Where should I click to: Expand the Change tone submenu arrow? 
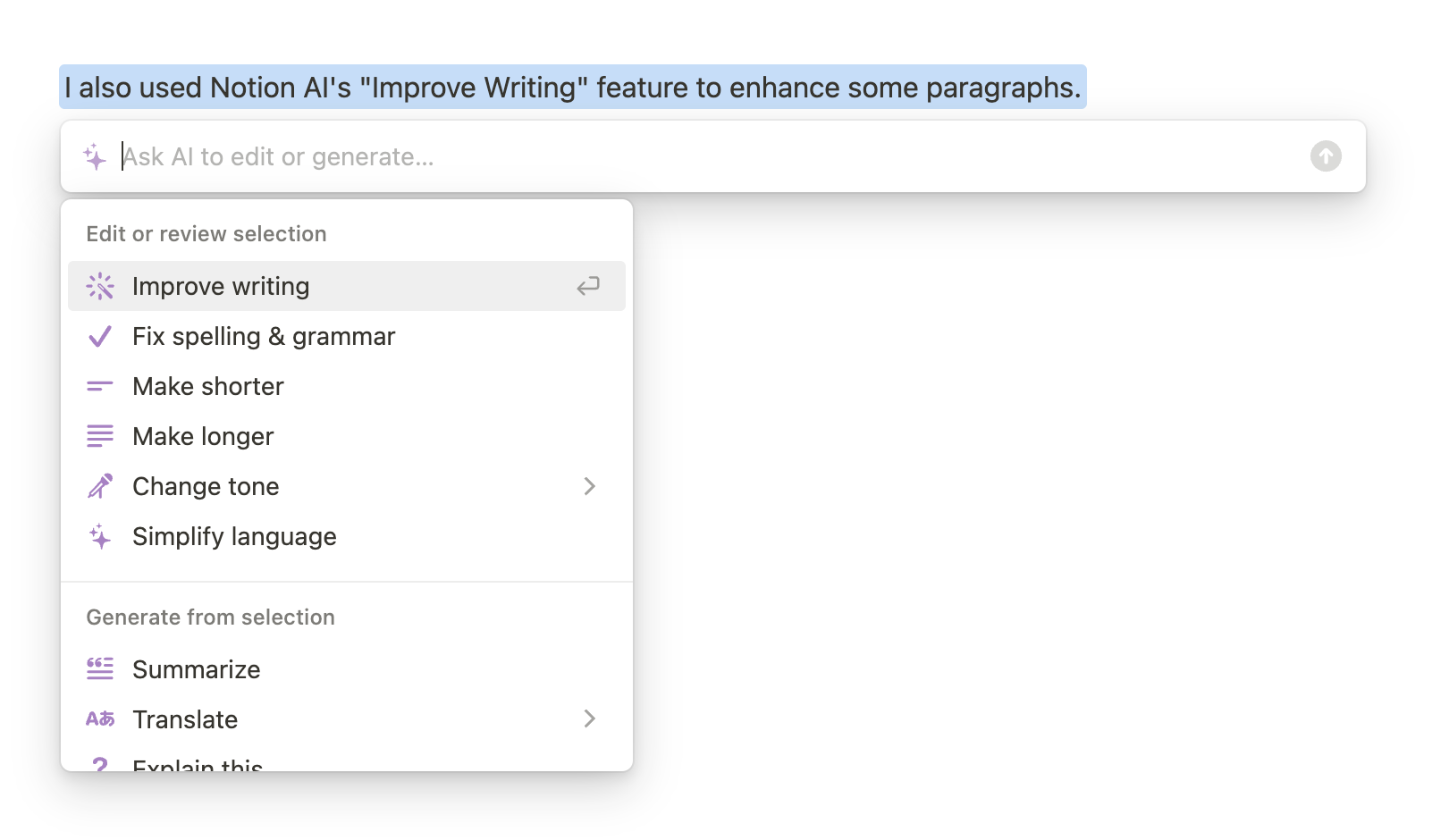click(x=589, y=486)
